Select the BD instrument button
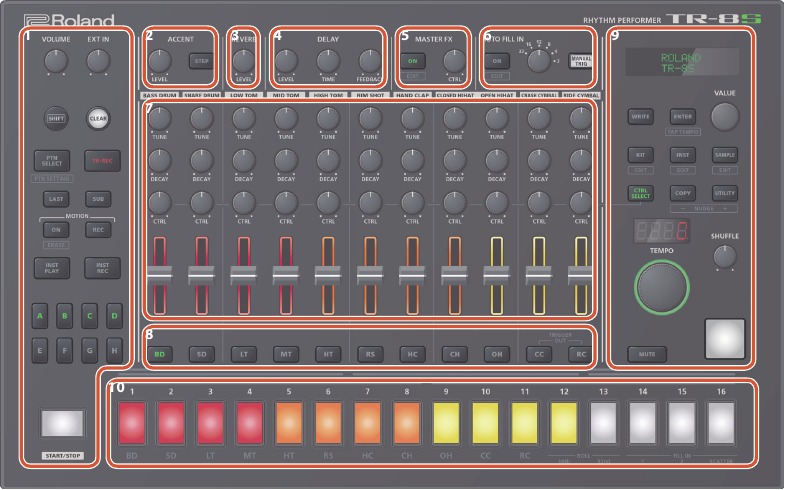The width and height of the screenshot is (785, 490). (160, 354)
